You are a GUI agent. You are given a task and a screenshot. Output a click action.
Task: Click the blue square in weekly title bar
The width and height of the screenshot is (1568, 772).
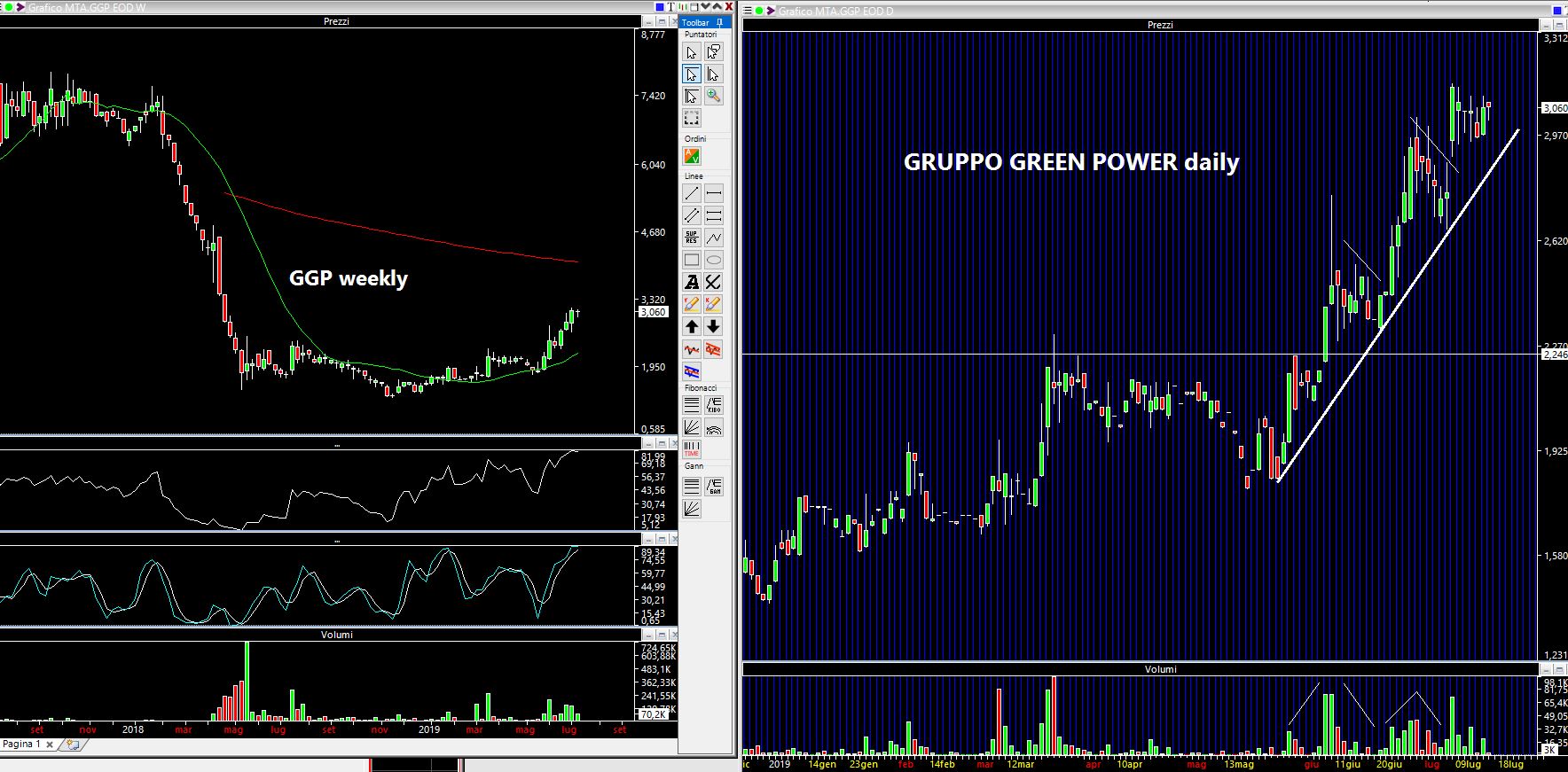coord(660,7)
